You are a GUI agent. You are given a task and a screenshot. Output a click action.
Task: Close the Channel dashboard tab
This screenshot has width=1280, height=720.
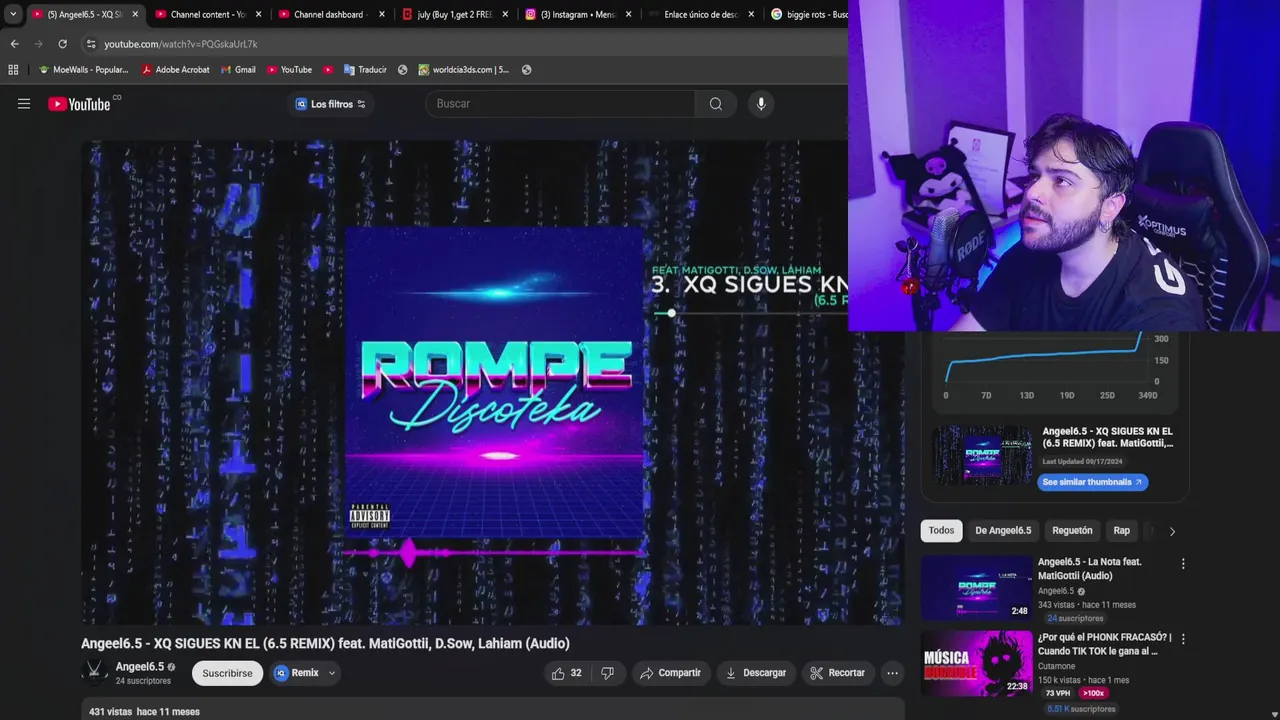pos(381,15)
